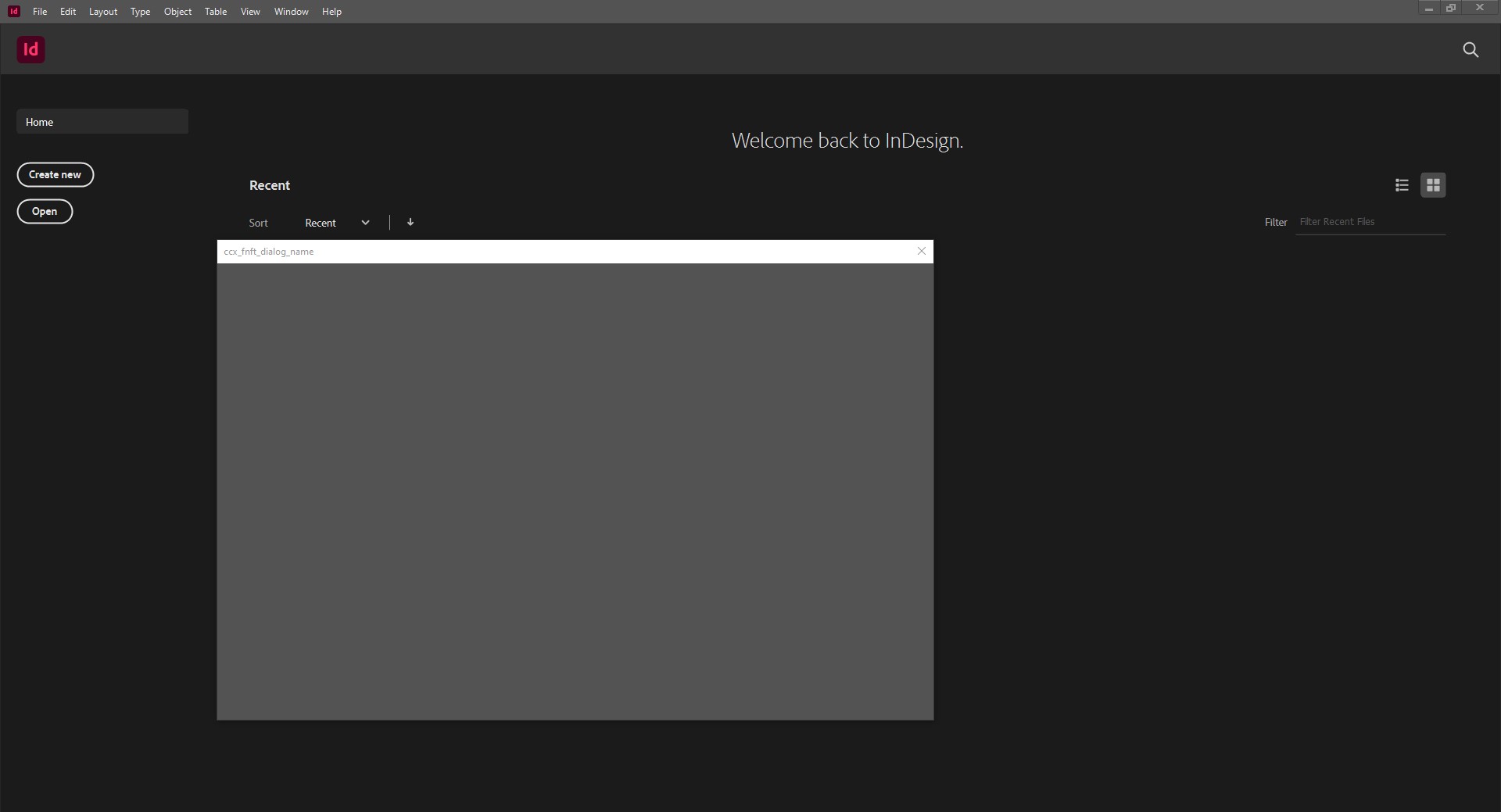Open the Table menu

click(x=216, y=12)
